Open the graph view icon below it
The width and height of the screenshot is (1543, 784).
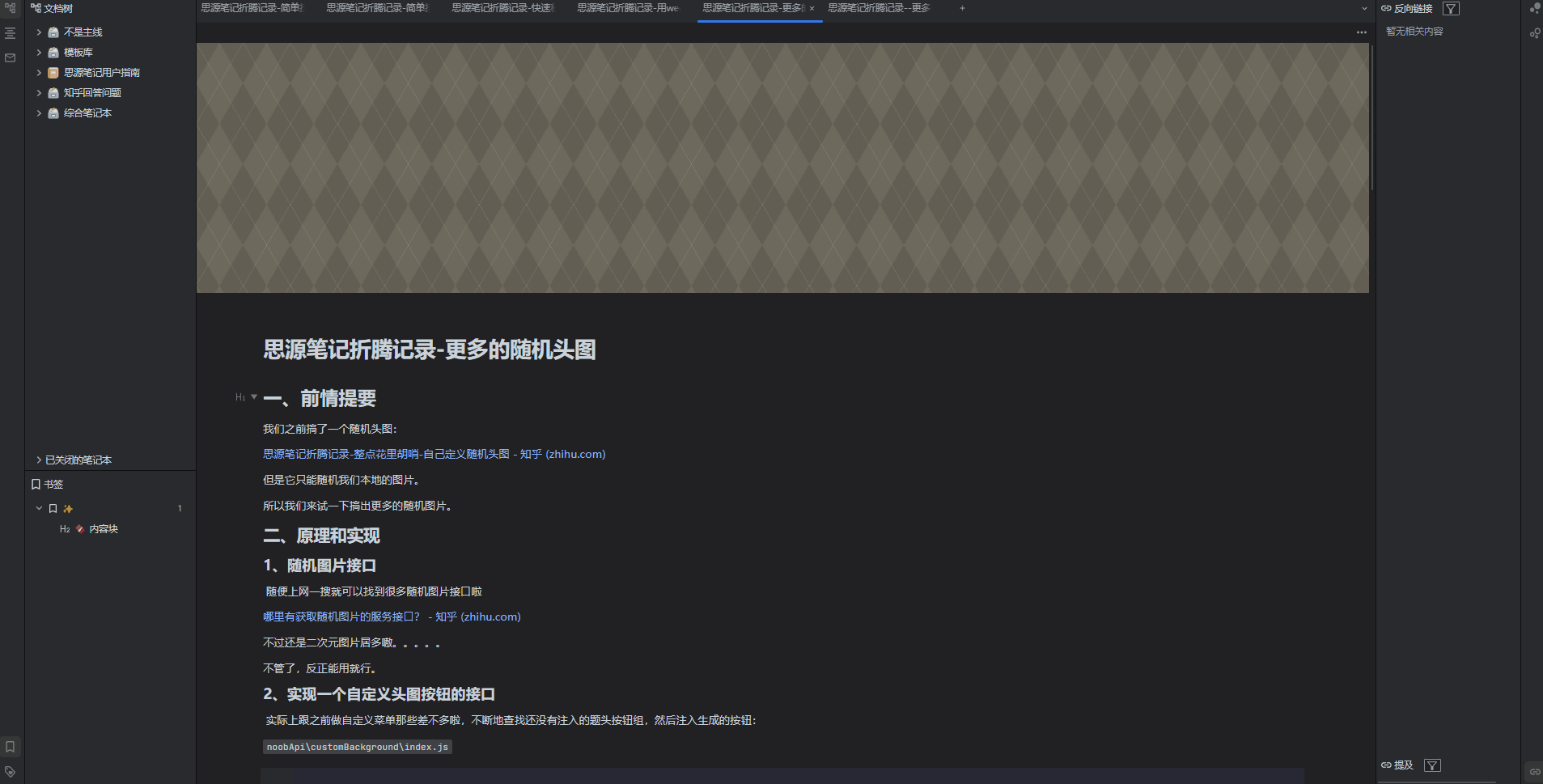coord(1535,34)
